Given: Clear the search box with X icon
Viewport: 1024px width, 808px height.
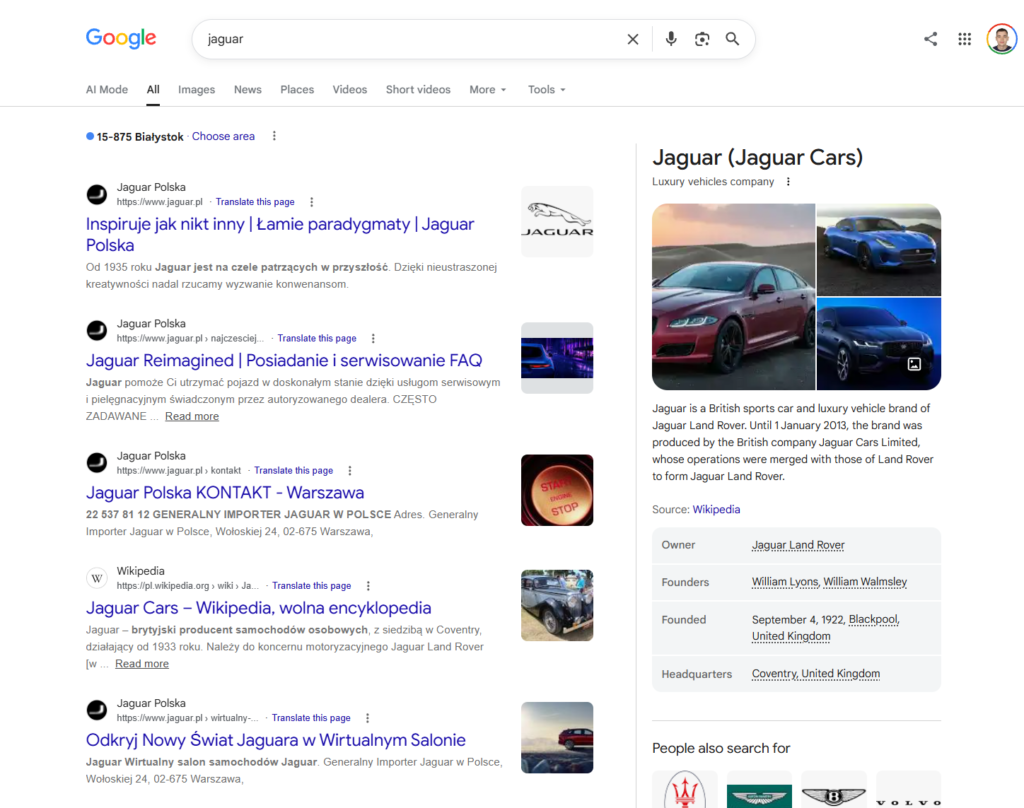Looking at the screenshot, I should pos(632,39).
